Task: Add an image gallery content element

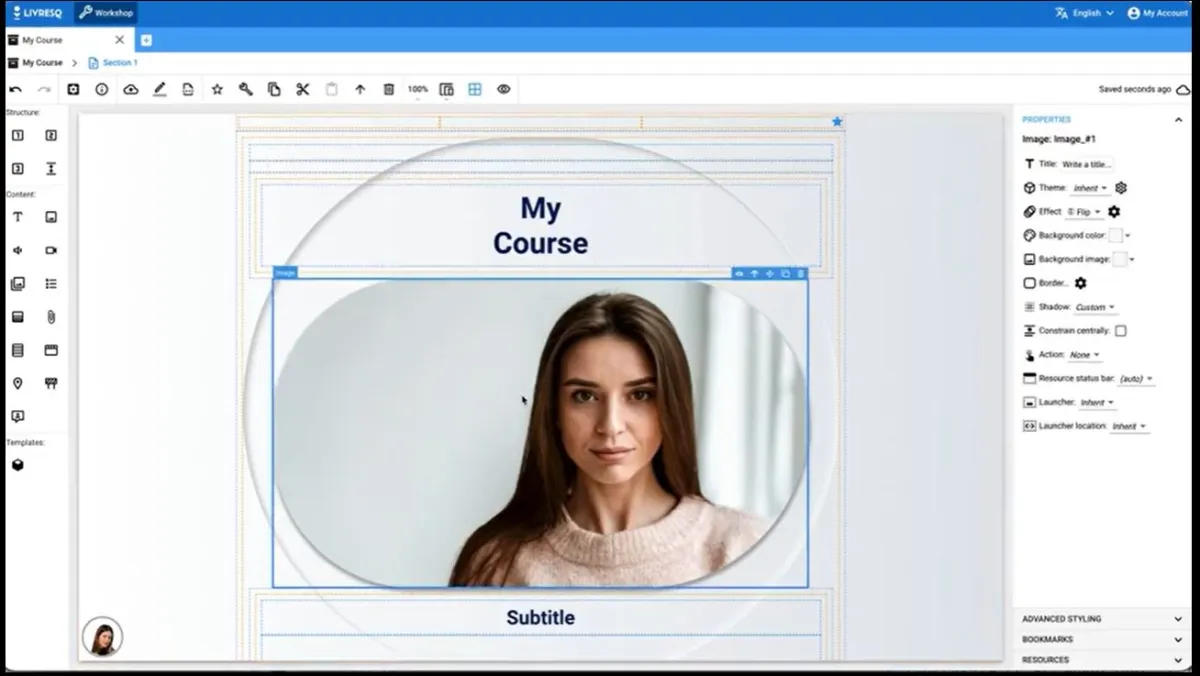Action: pyautogui.click(x=18, y=284)
